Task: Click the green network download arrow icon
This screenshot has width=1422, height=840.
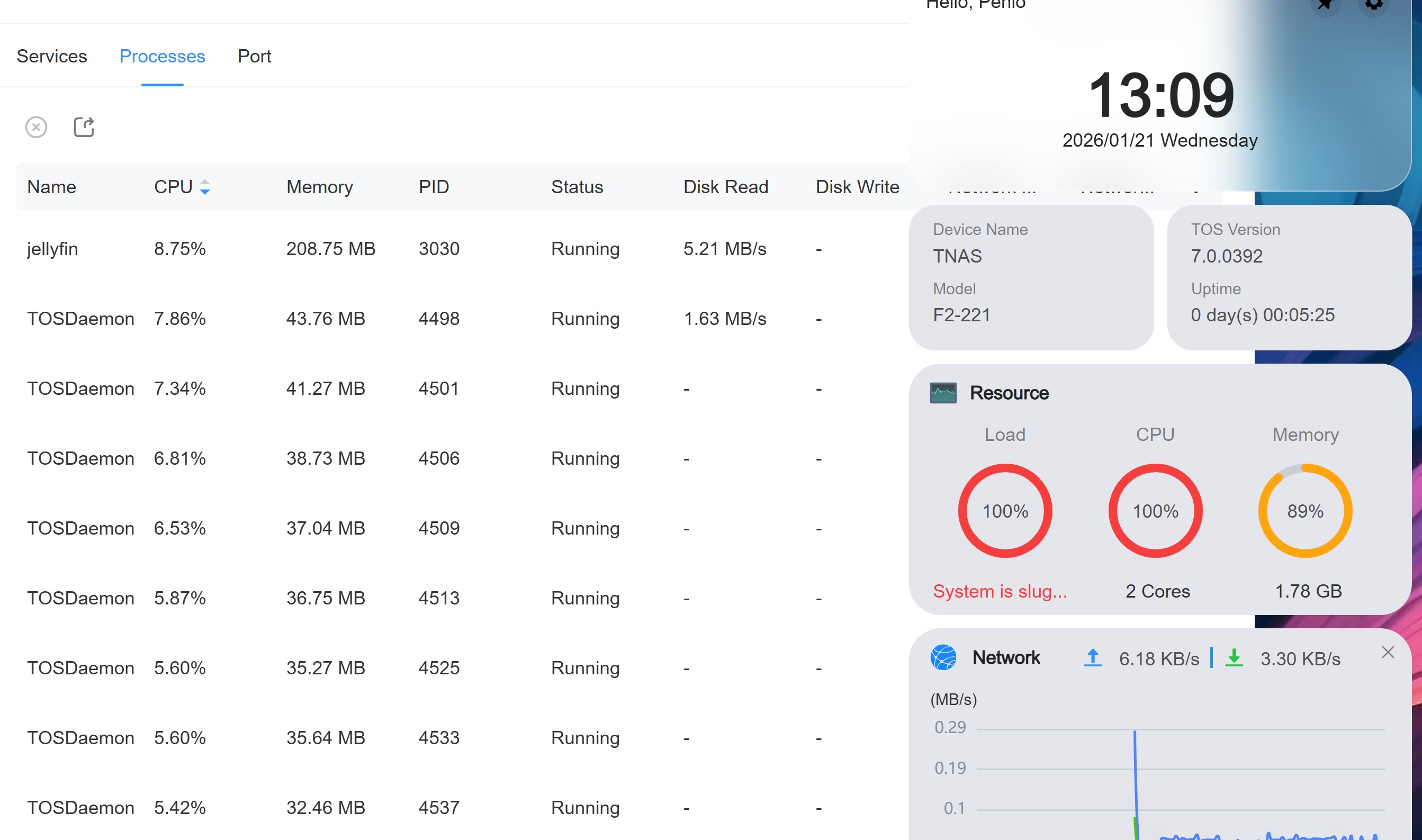Action: (x=1234, y=658)
